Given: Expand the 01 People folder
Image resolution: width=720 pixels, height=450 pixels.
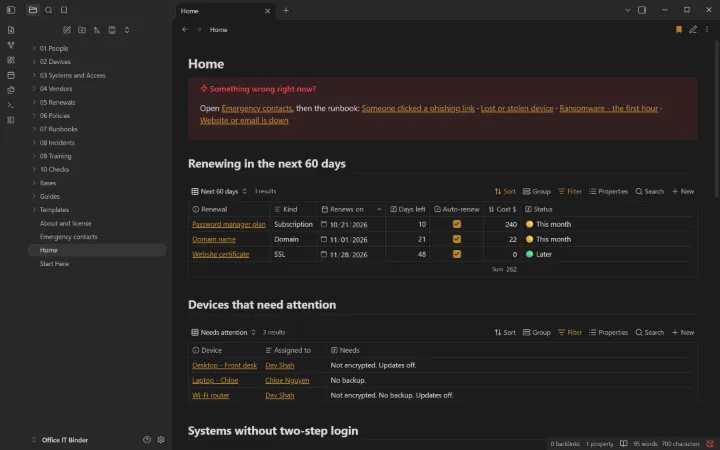Looking at the screenshot, I should point(53,48).
